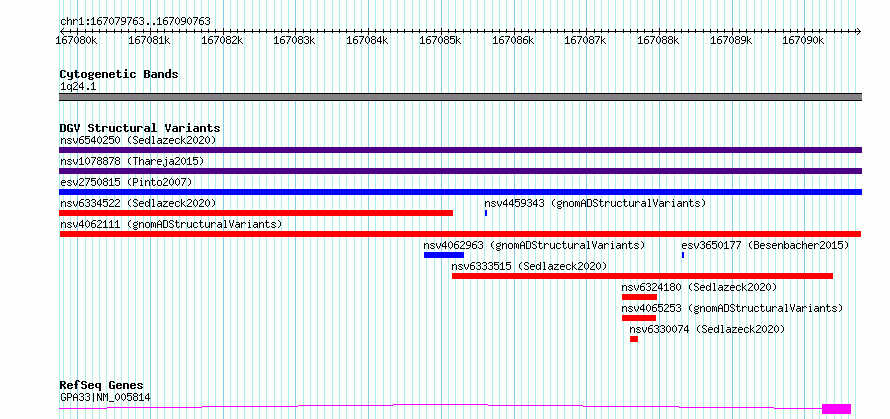Click the 167080k ruler position

tap(77, 40)
